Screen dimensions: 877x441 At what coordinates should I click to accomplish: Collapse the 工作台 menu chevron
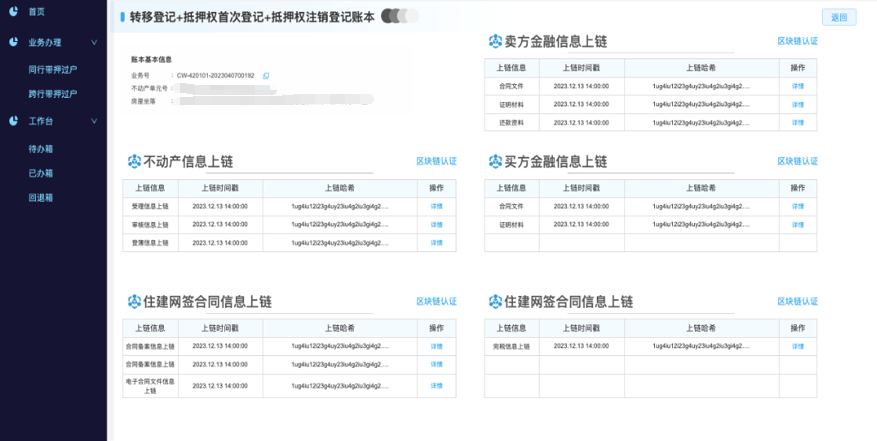pos(94,121)
